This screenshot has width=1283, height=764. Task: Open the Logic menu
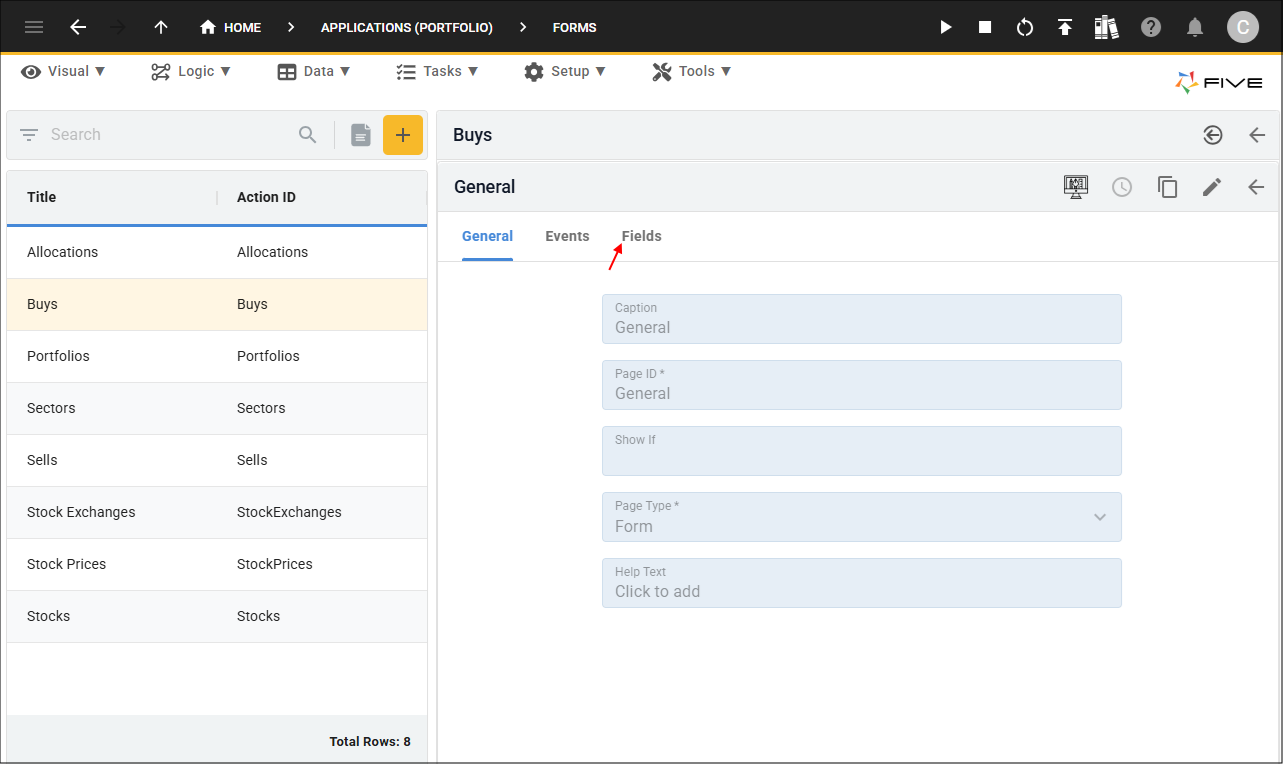pyautogui.click(x=191, y=71)
